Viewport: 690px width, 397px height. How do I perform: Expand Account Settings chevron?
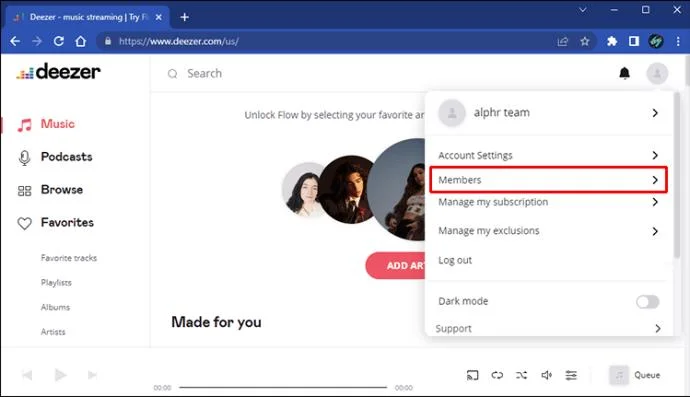(x=655, y=155)
